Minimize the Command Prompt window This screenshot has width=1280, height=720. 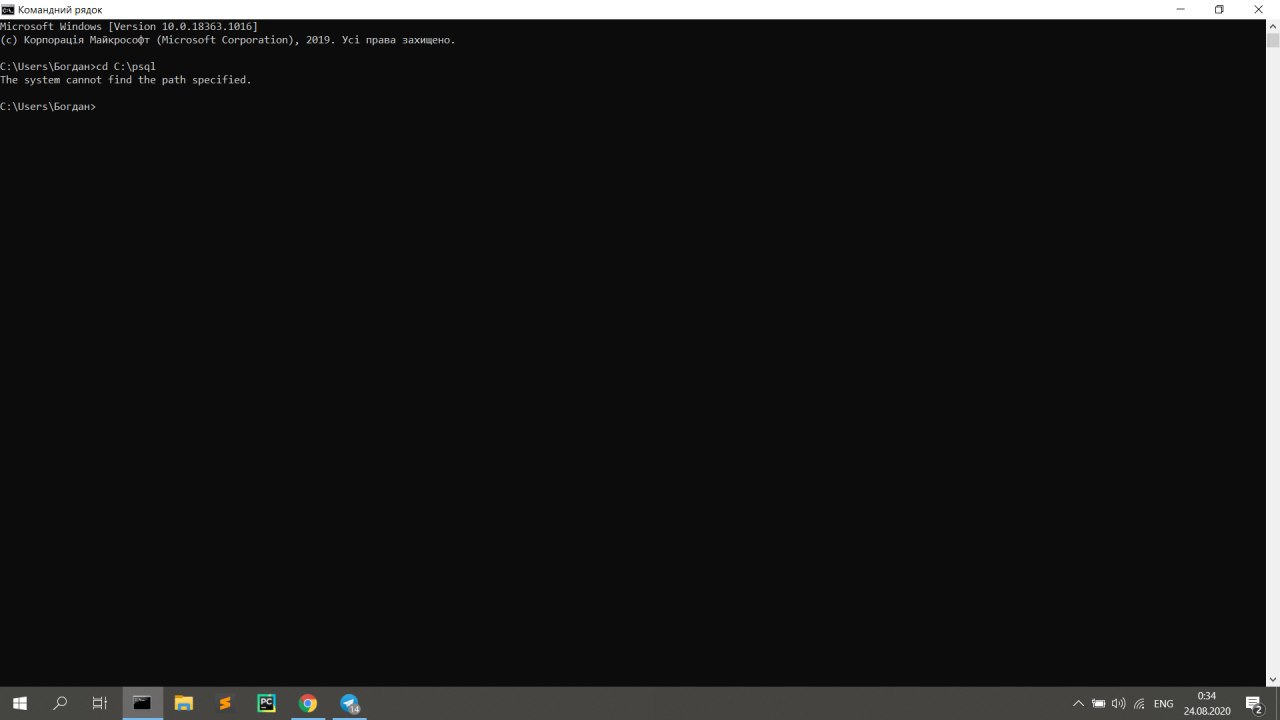click(x=1181, y=9)
